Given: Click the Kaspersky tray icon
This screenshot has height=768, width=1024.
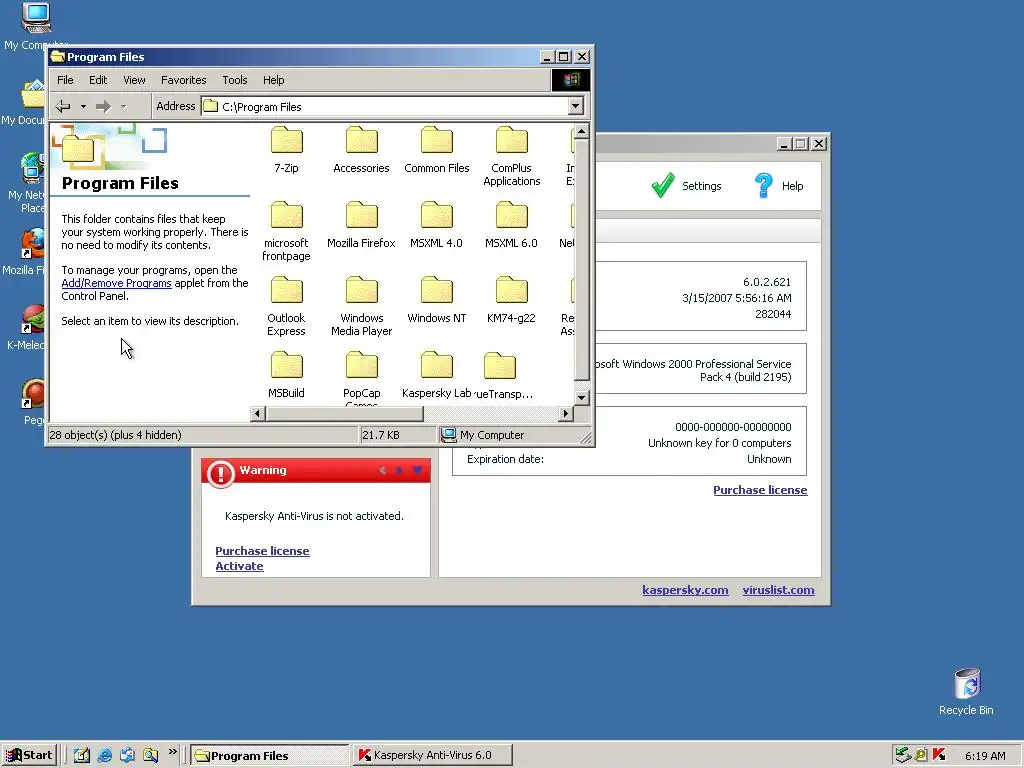Looking at the screenshot, I should click(939, 755).
